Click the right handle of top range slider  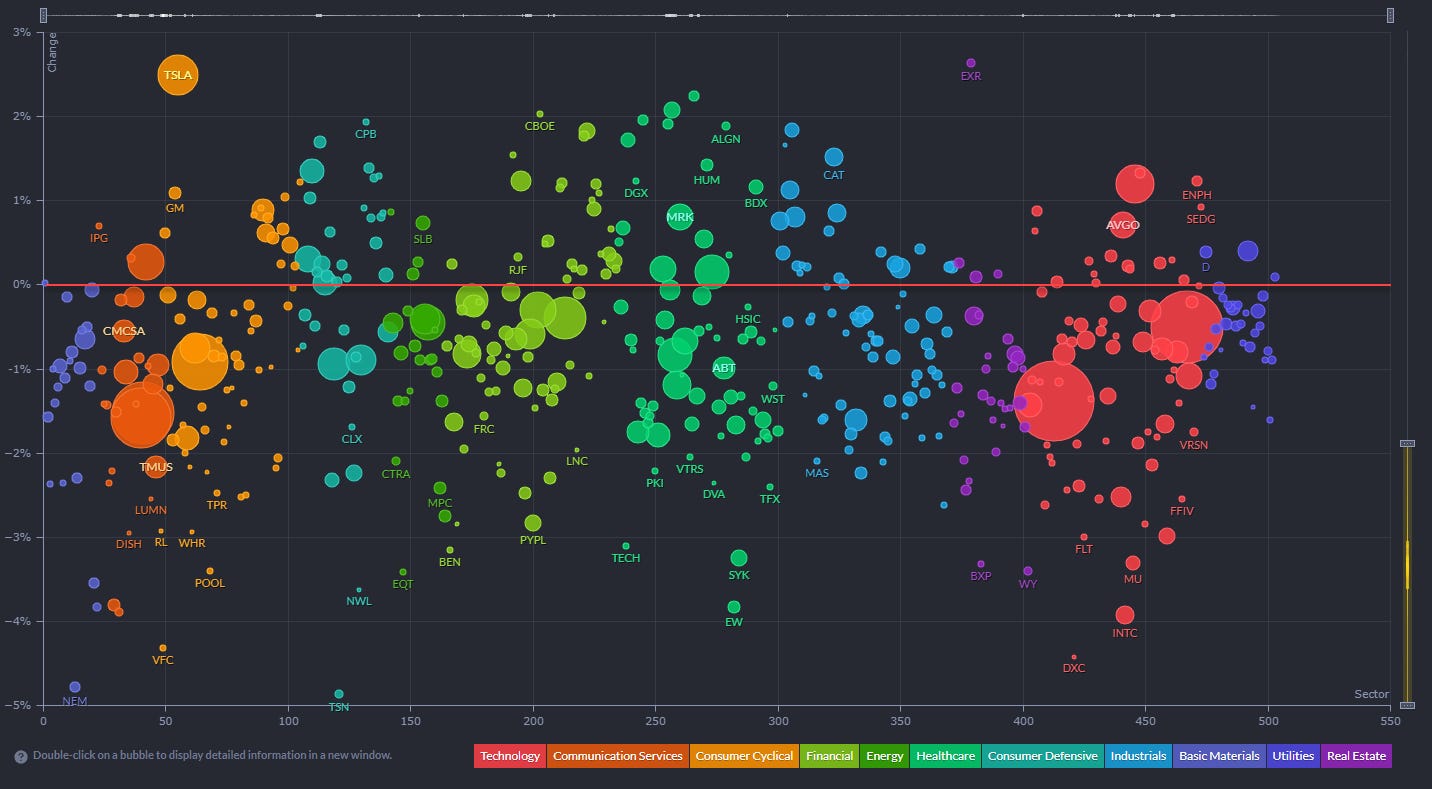point(1390,15)
